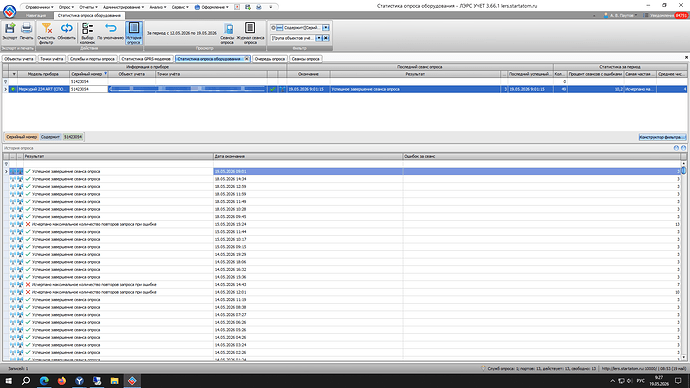Viewport: 690px width, 388px height.
Task: Click second round icon above history grid
Action: [683, 148]
